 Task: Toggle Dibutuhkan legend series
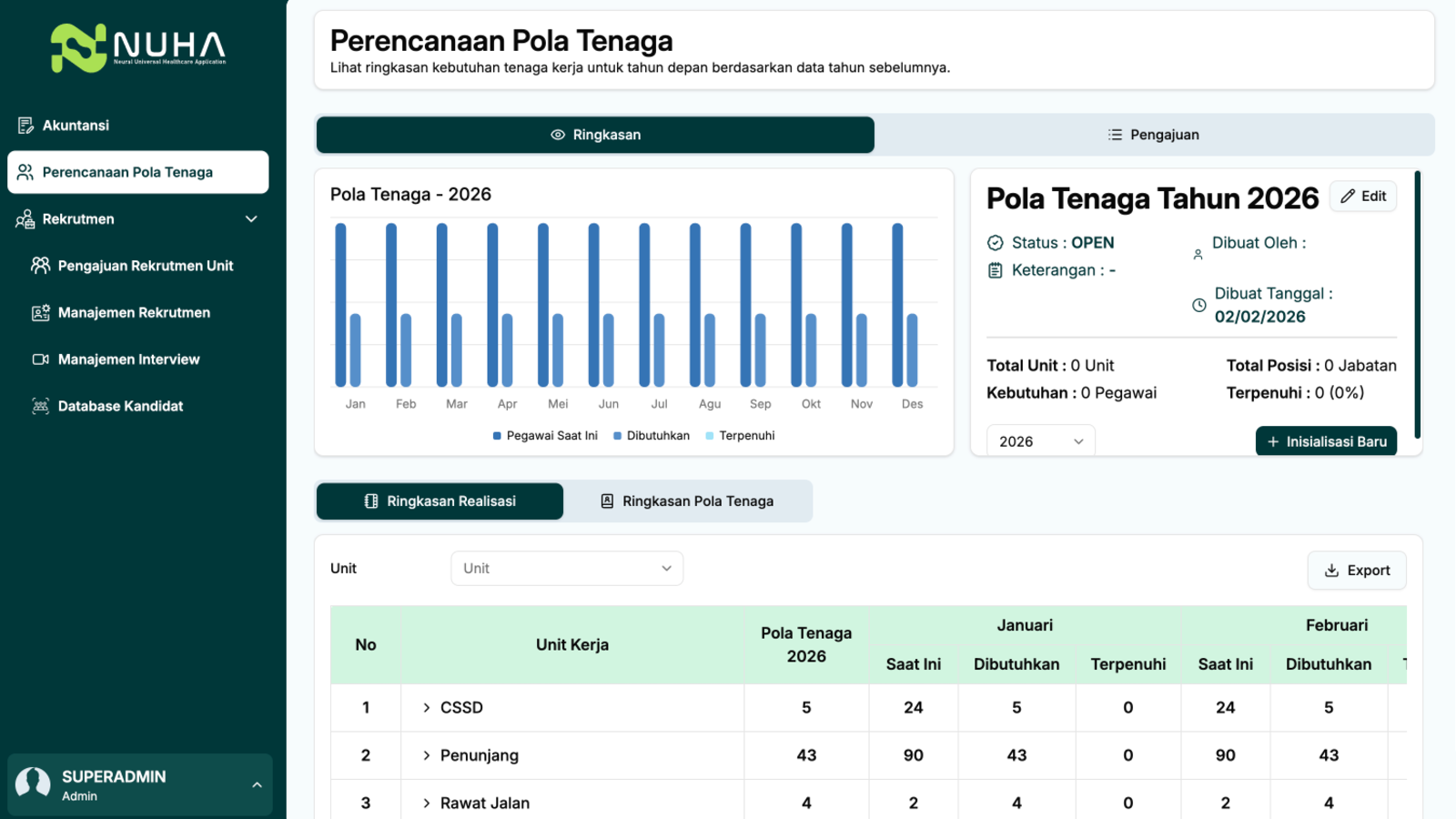652,436
